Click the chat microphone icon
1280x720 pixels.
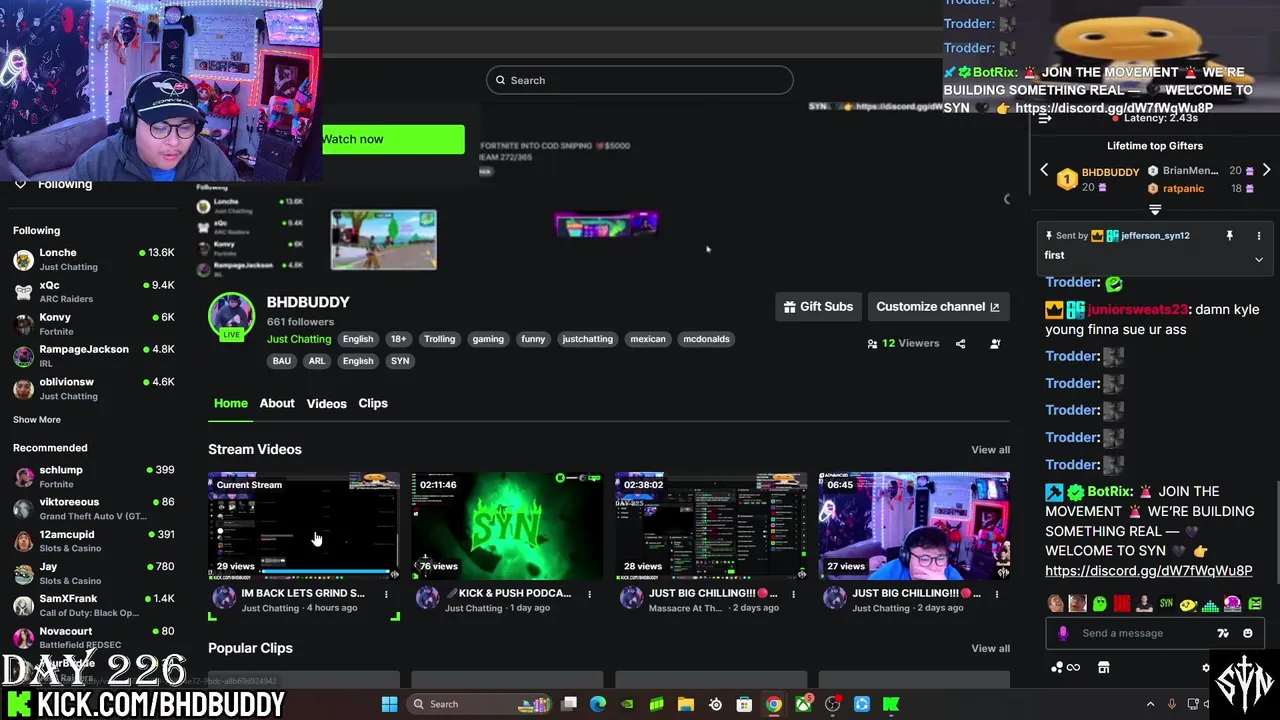(x=1063, y=633)
